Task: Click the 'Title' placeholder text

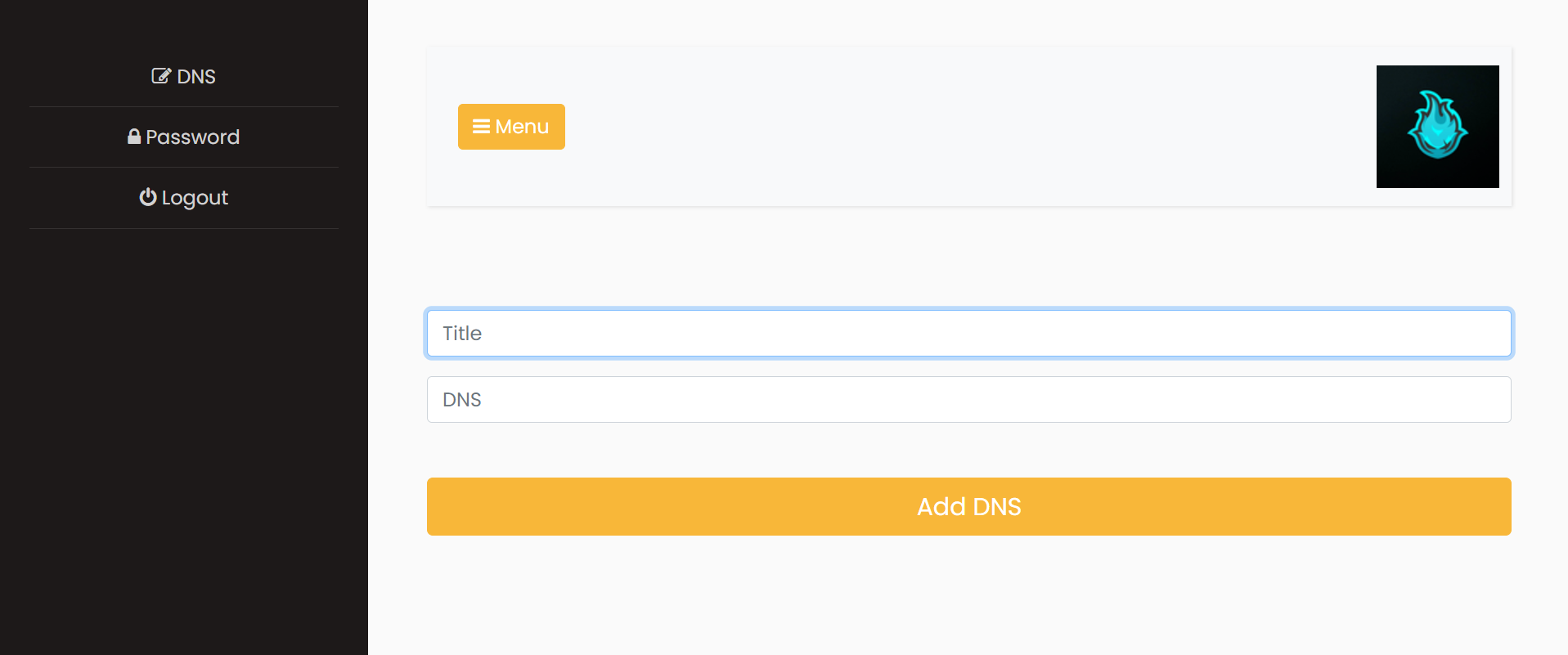Action: tap(462, 334)
